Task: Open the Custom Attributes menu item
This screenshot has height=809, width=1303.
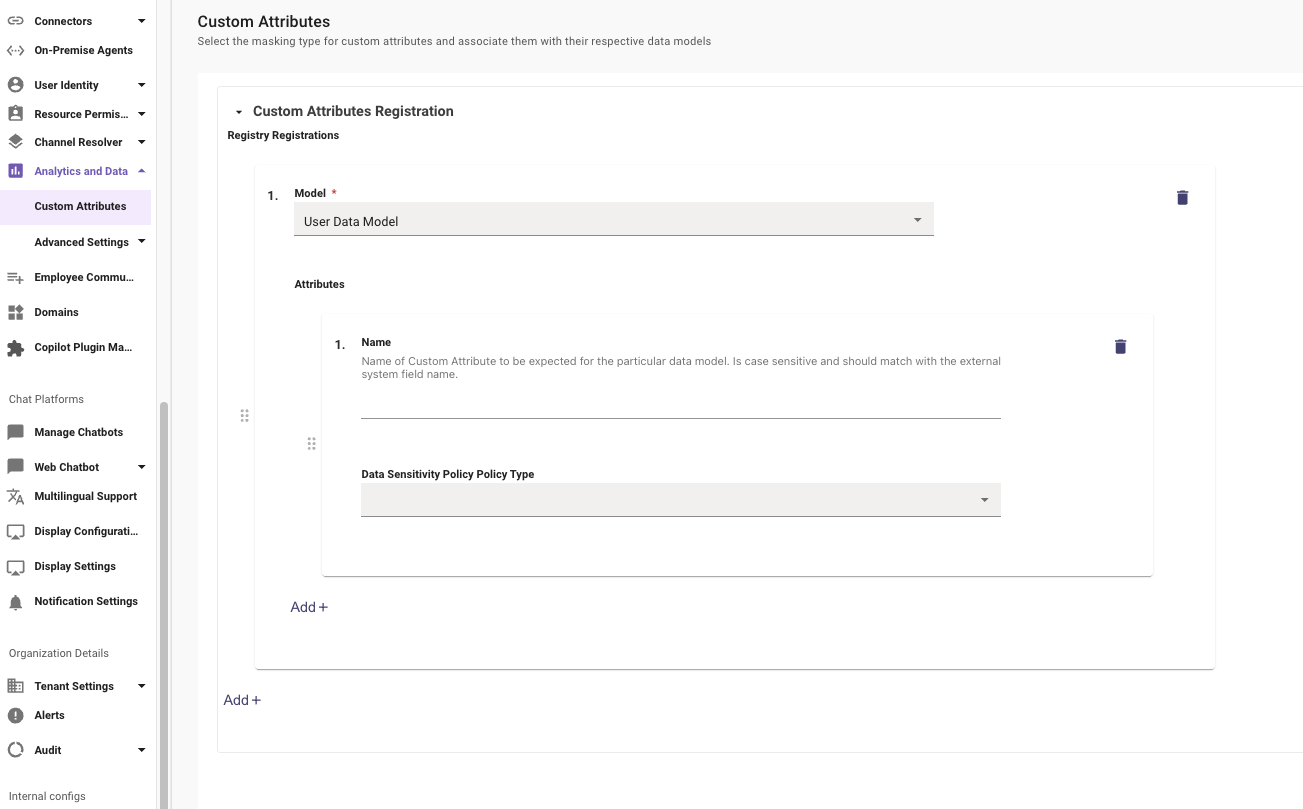Action: [x=80, y=207]
